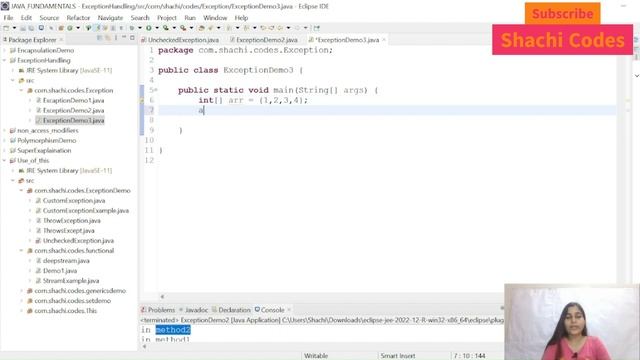Screen dimensions: 640x360
Task: Select Demo1.java file
Action: pyautogui.click(x=56, y=271)
